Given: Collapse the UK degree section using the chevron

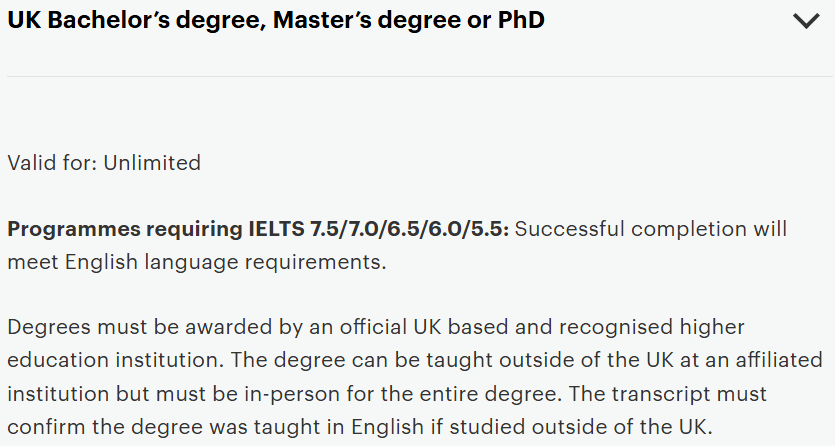Looking at the screenshot, I should click(x=805, y=21).
